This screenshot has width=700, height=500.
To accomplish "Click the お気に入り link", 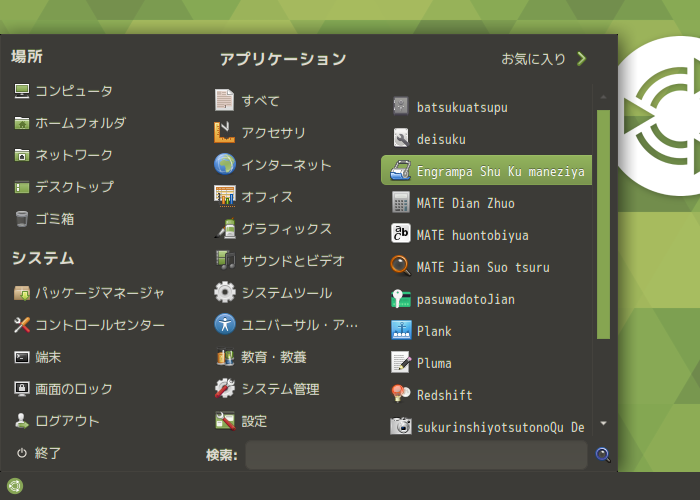I will 533,59.
